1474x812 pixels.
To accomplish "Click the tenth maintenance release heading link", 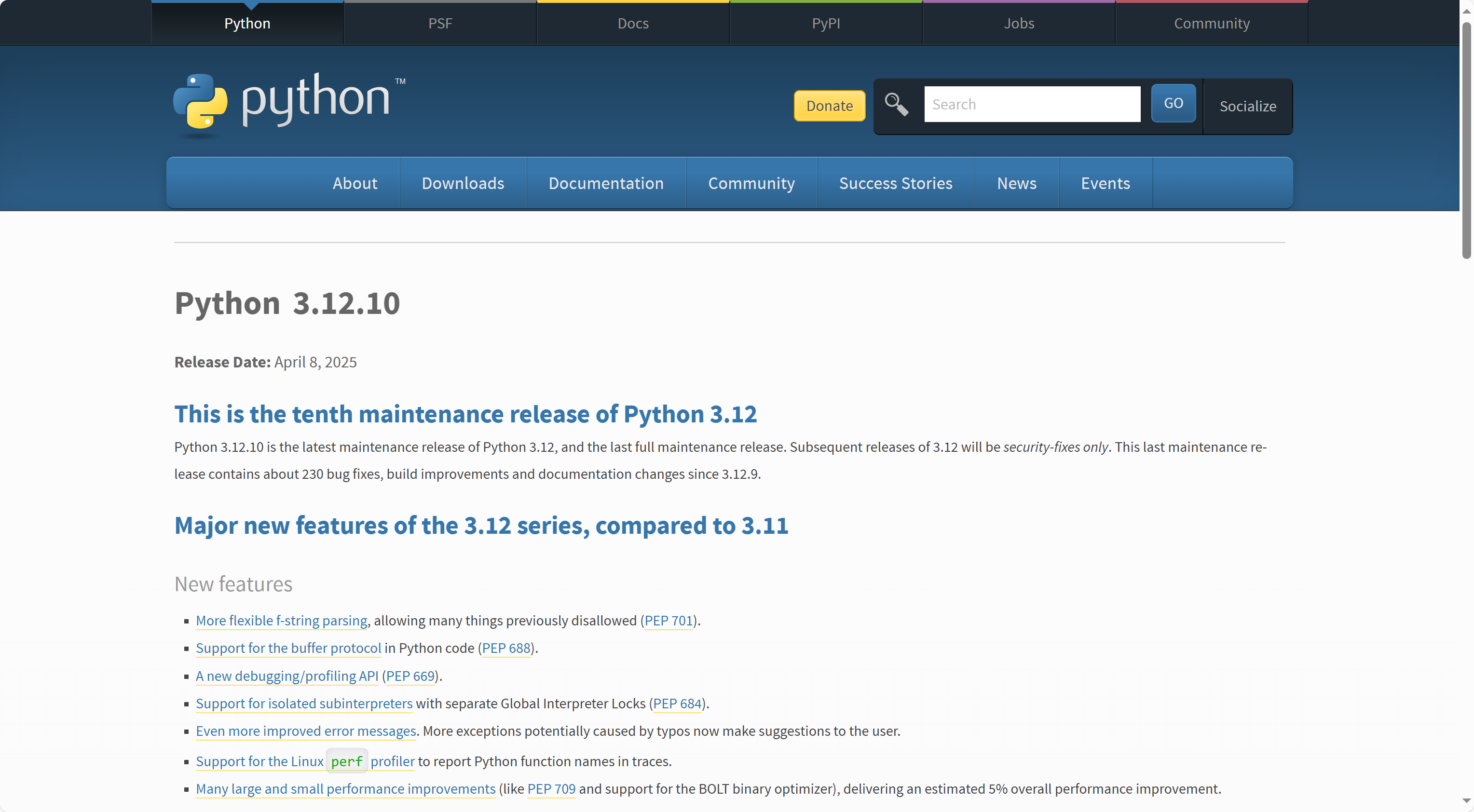I will click(x=465, y=414).
